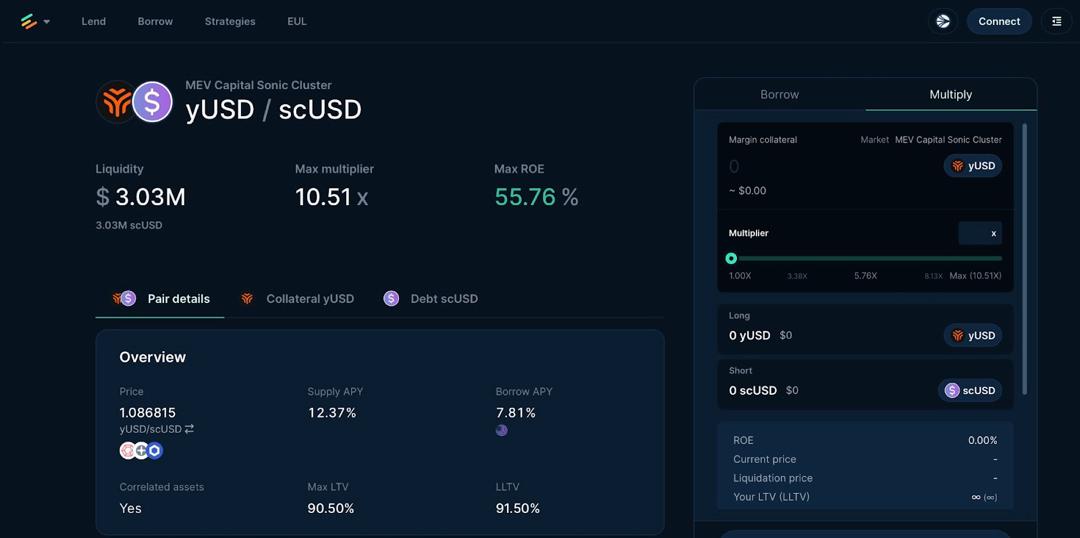Switch to the Collateral yUSD tab
Viewport: 1080px width, 538px height.
298,299
